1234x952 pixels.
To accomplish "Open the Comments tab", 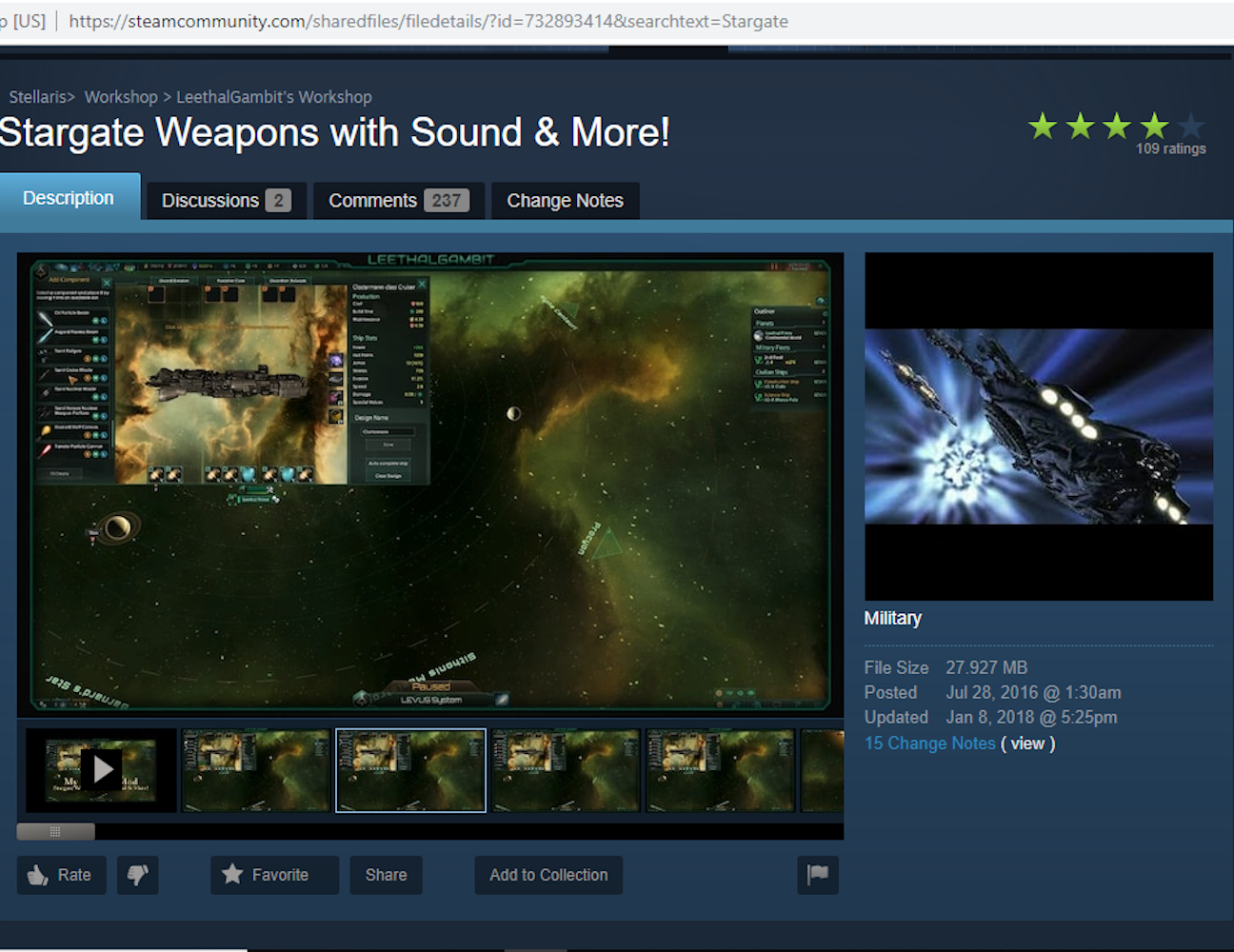I will 399,201.
